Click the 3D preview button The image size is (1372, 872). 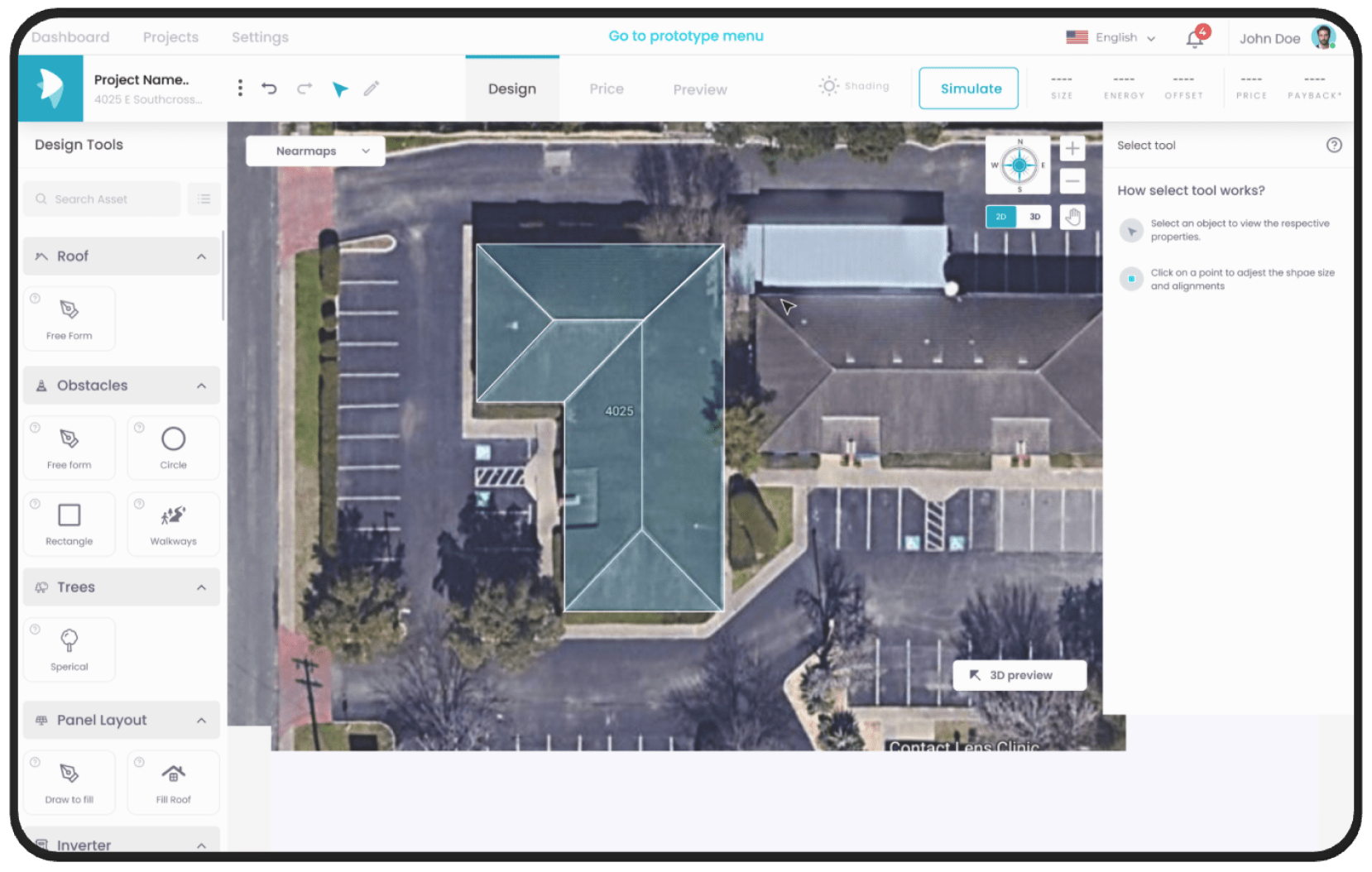tap(1019, 675)
